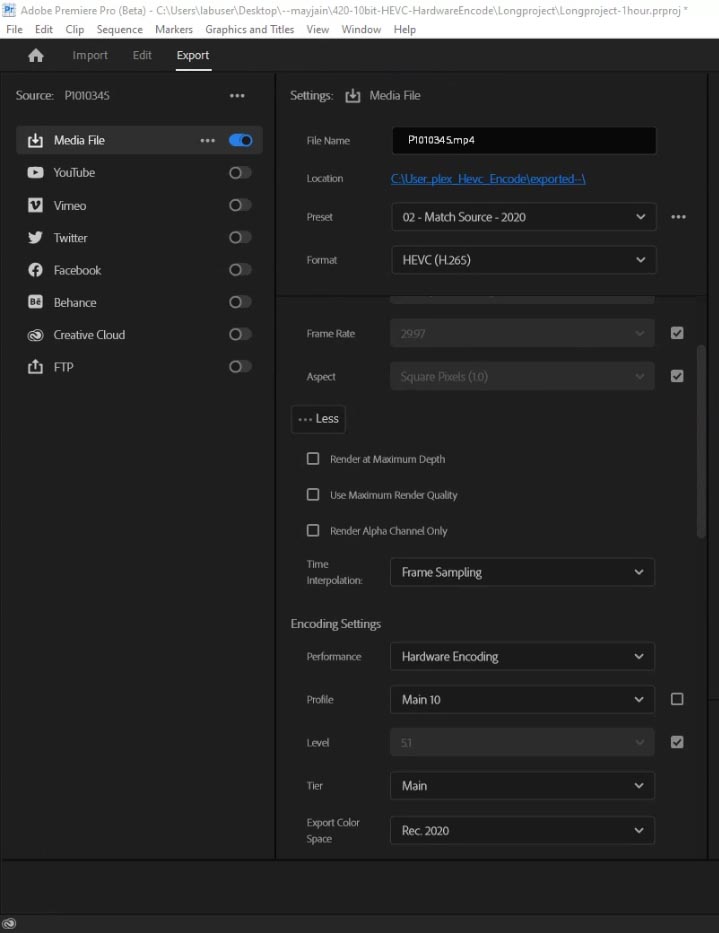Click the Twitter bird icon
Image resolution: width=719 pixels, height=933 pixels.
[x=35, y=237]
